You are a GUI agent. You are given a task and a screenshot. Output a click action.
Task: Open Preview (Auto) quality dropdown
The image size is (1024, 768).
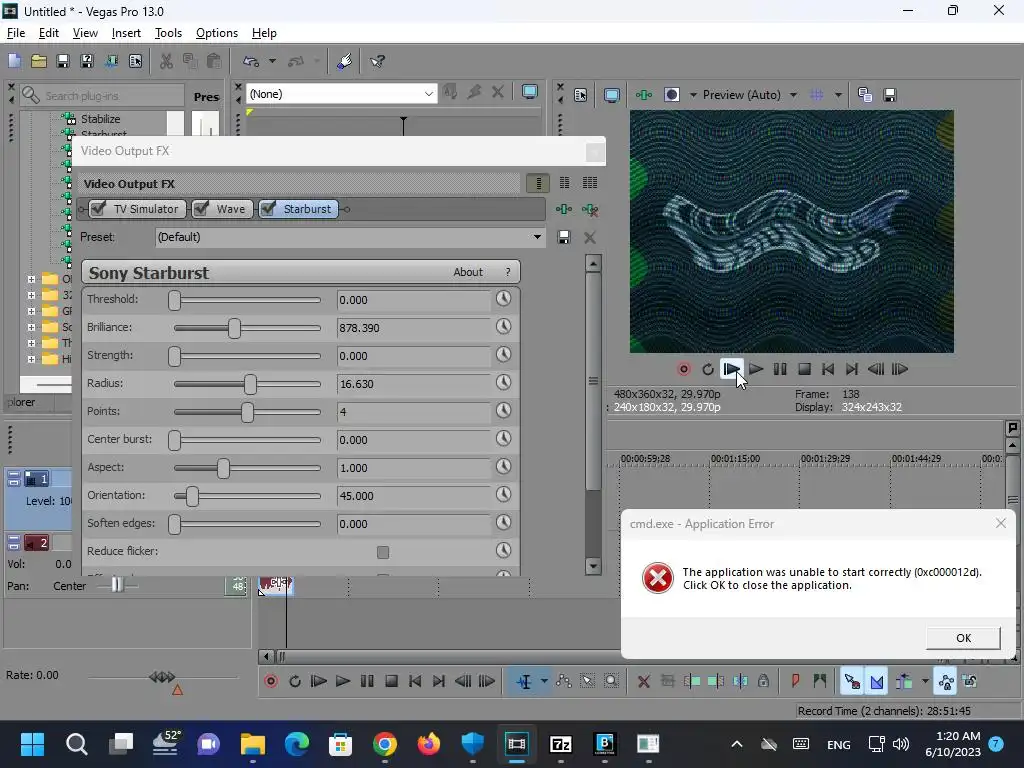point(793,95)
